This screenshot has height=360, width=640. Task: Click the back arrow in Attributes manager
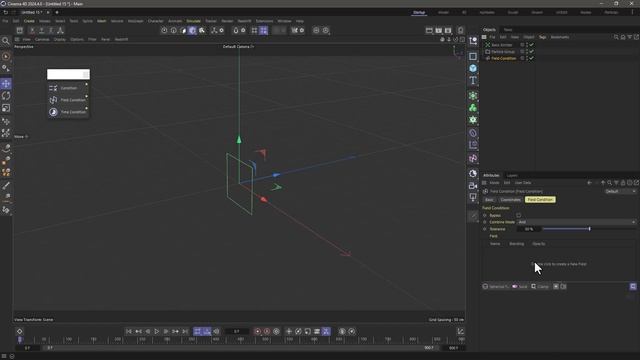589,183
